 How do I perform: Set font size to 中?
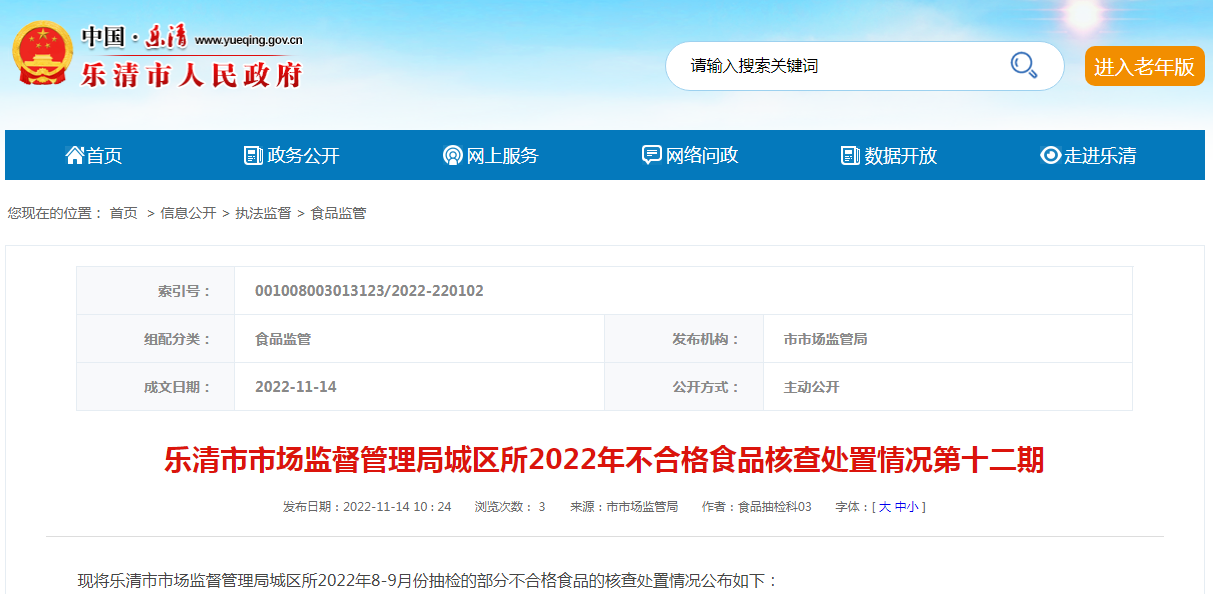tap(900, 507)
